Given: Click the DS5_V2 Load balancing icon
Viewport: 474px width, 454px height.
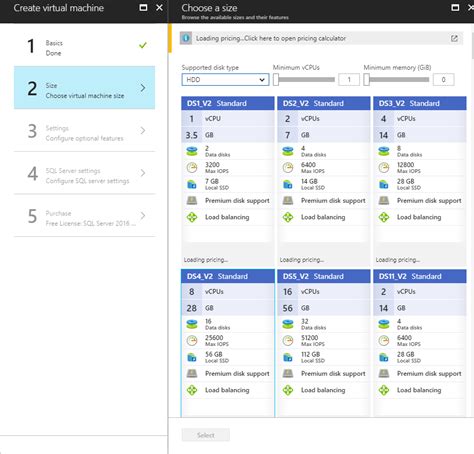Looking at the screenshot, I should point(288,390).
